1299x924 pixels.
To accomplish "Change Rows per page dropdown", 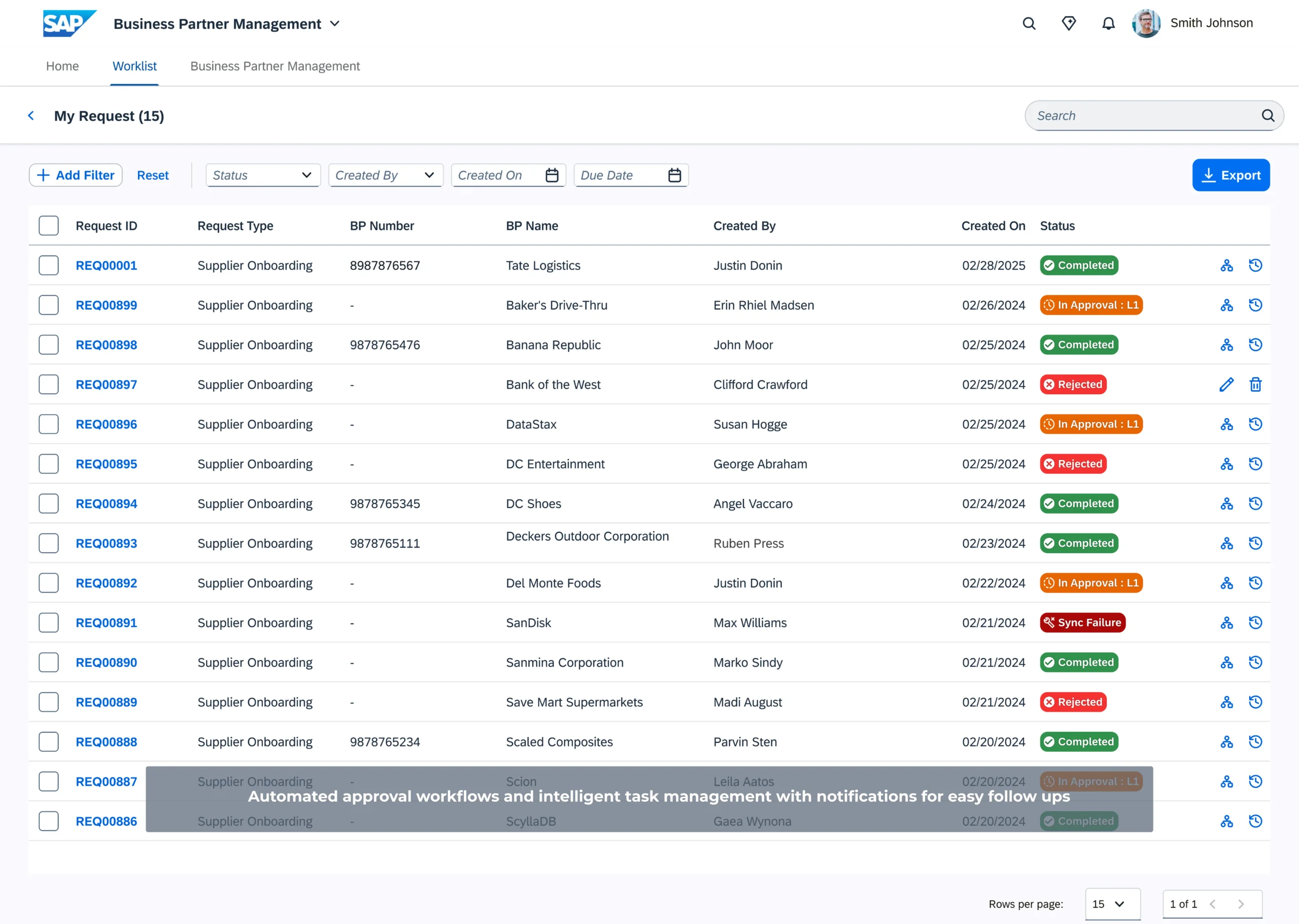I will coord(1112,904).
